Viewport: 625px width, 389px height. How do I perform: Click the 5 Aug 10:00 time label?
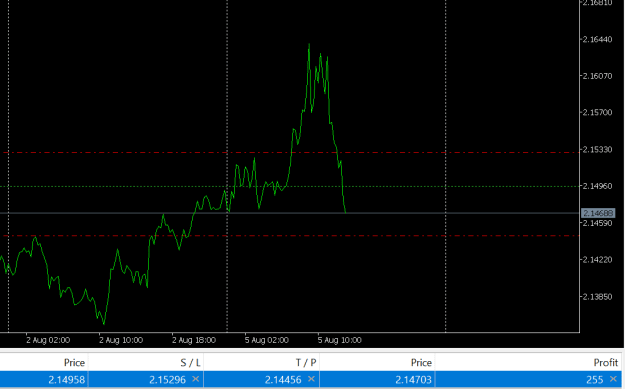click(x=340, y=340)
